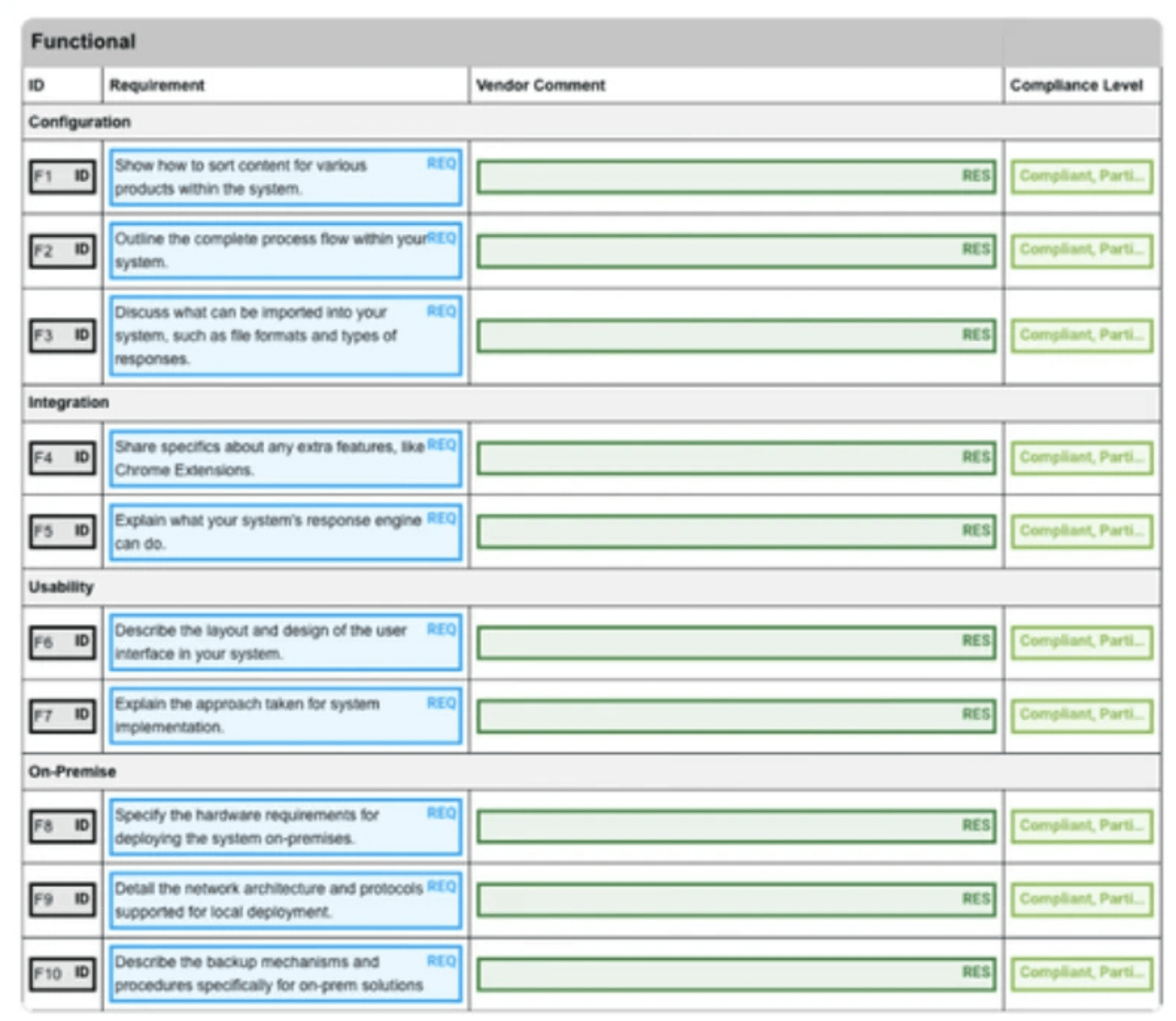
Task: Click the Configuration section header row
Action: pyautogui.click(x=80, y=122)
